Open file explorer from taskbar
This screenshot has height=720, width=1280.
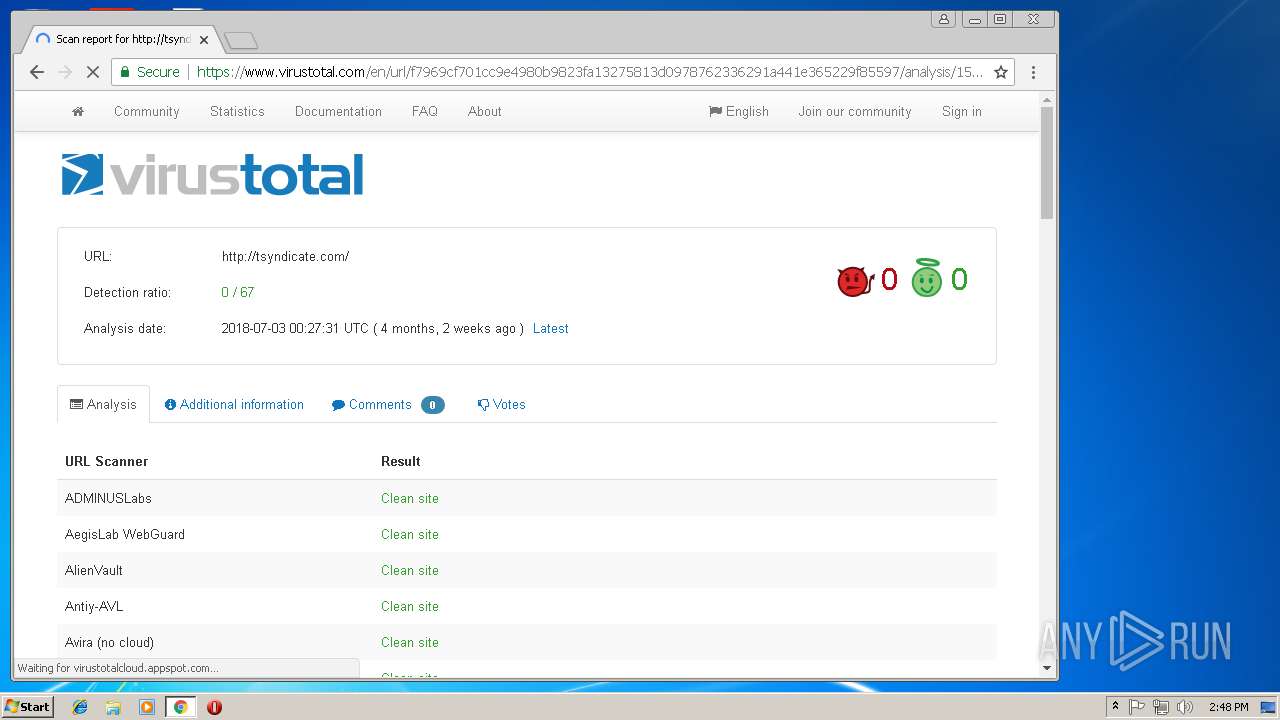[113, 707]
